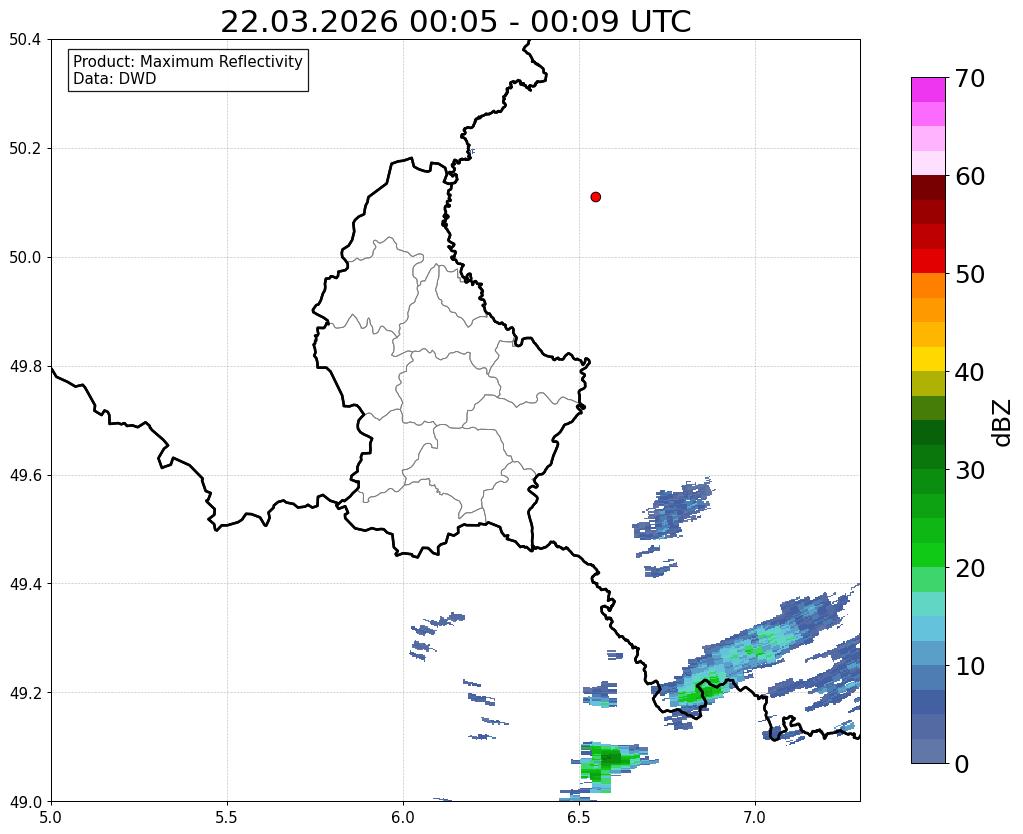Image resolution: width=1023 pixels, height=834 pixels.
Task: Click the title '22.03.2026 00:05 - 00:09 UTC'
Action: [455, 22]
